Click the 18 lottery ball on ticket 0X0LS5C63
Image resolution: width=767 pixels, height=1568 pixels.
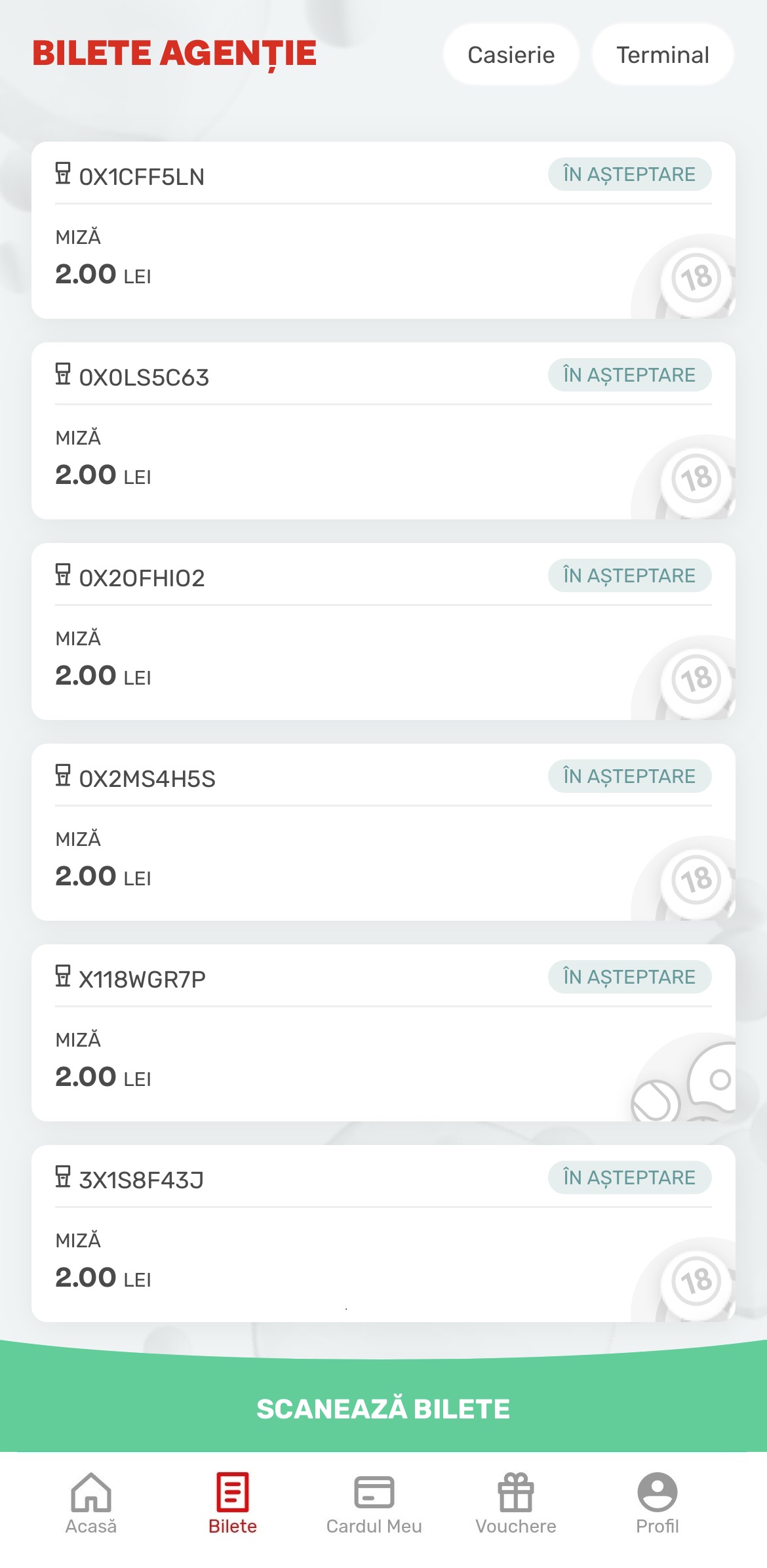[x=696, y=479]
